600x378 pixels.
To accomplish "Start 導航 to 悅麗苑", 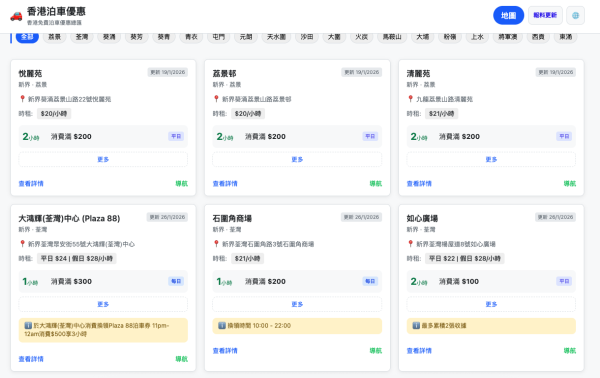I will 181,184.
